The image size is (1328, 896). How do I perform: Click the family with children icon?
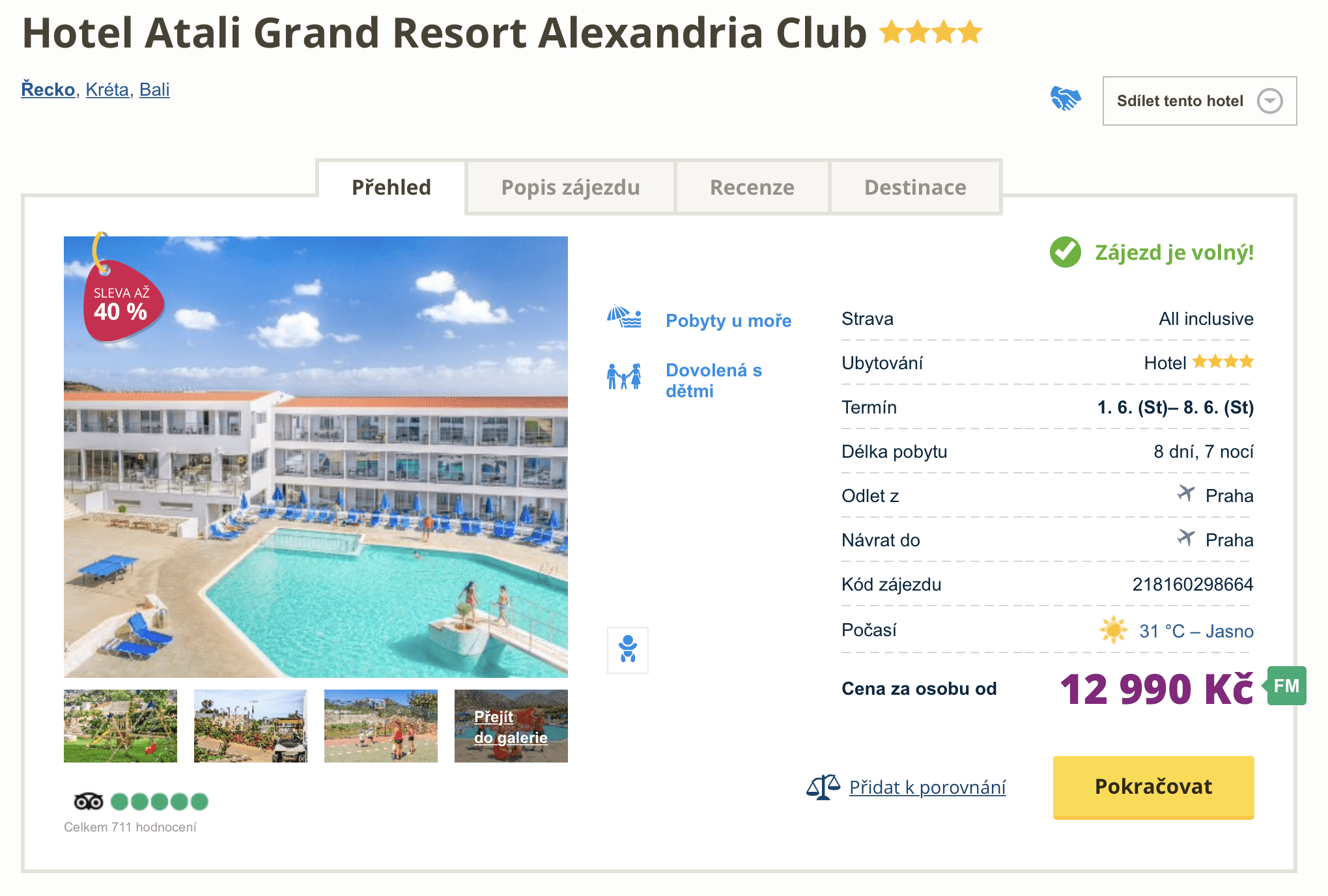(x=624, y=376)
